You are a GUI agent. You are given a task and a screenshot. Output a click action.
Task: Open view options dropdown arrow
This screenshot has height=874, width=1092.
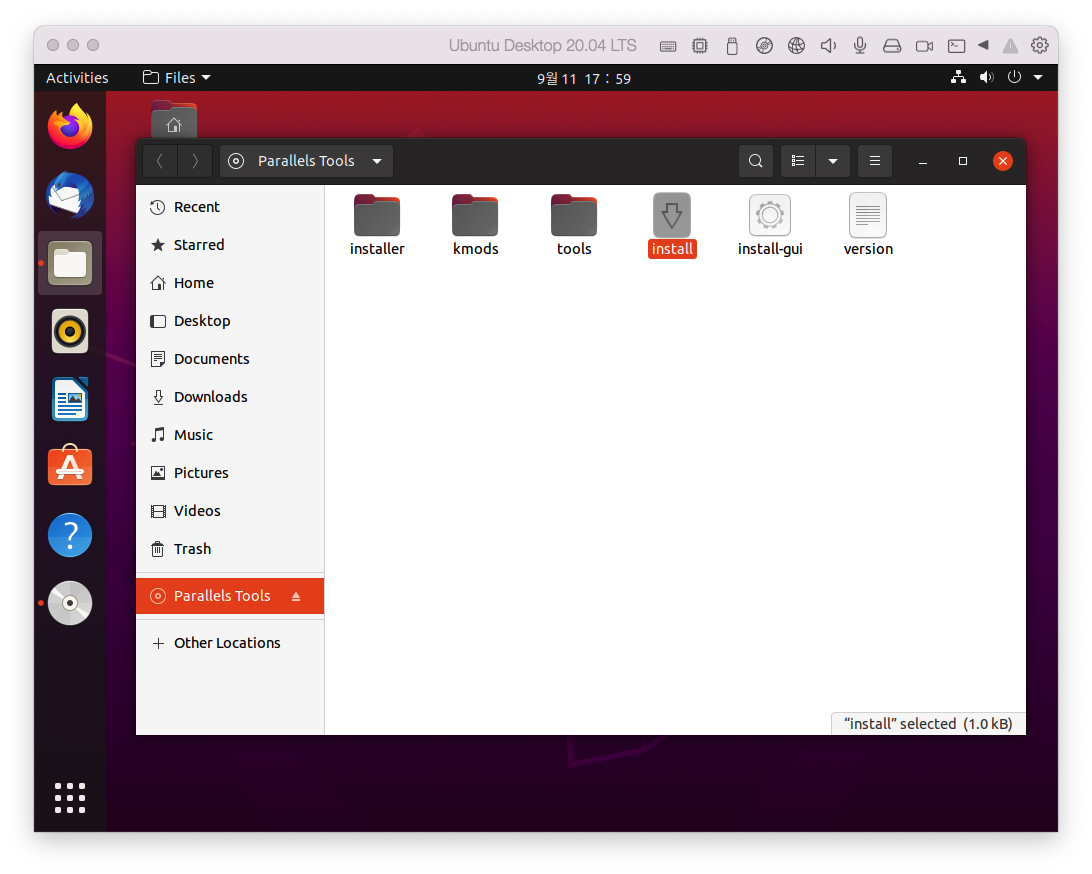(x=833, y=162)
